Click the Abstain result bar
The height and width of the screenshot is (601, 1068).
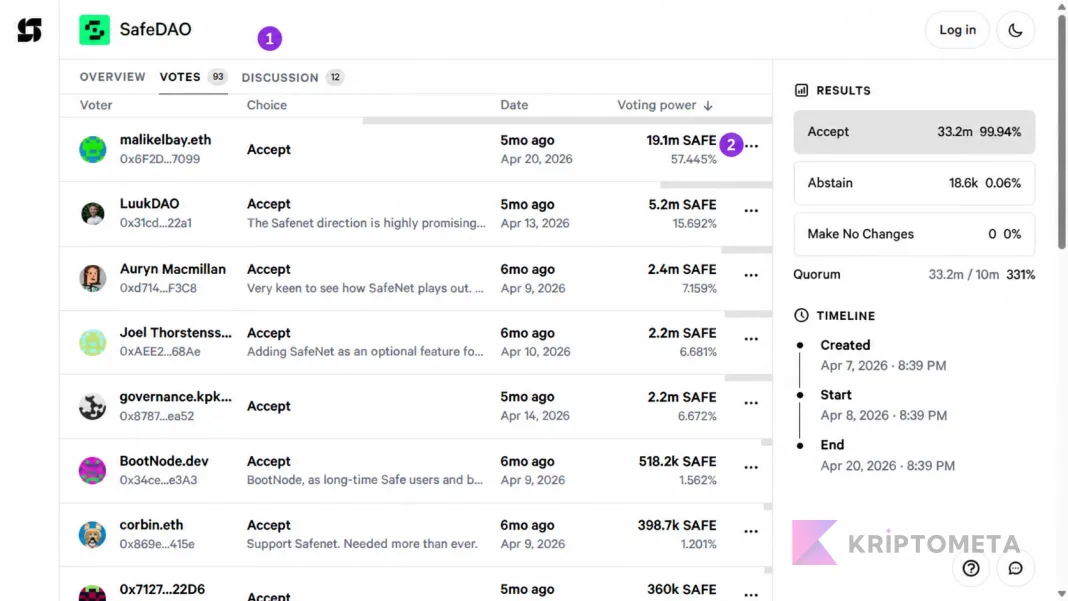pyautogui.click(x=914, y=183)
